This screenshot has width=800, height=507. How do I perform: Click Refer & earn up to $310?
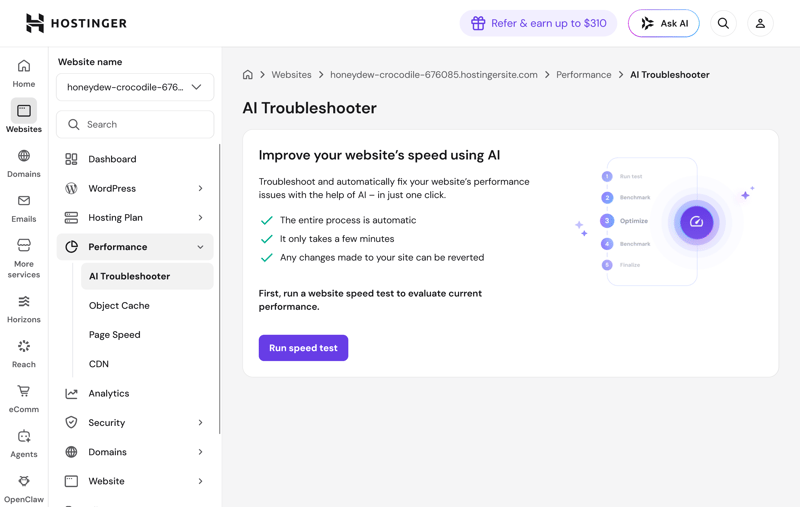(538, 23)
